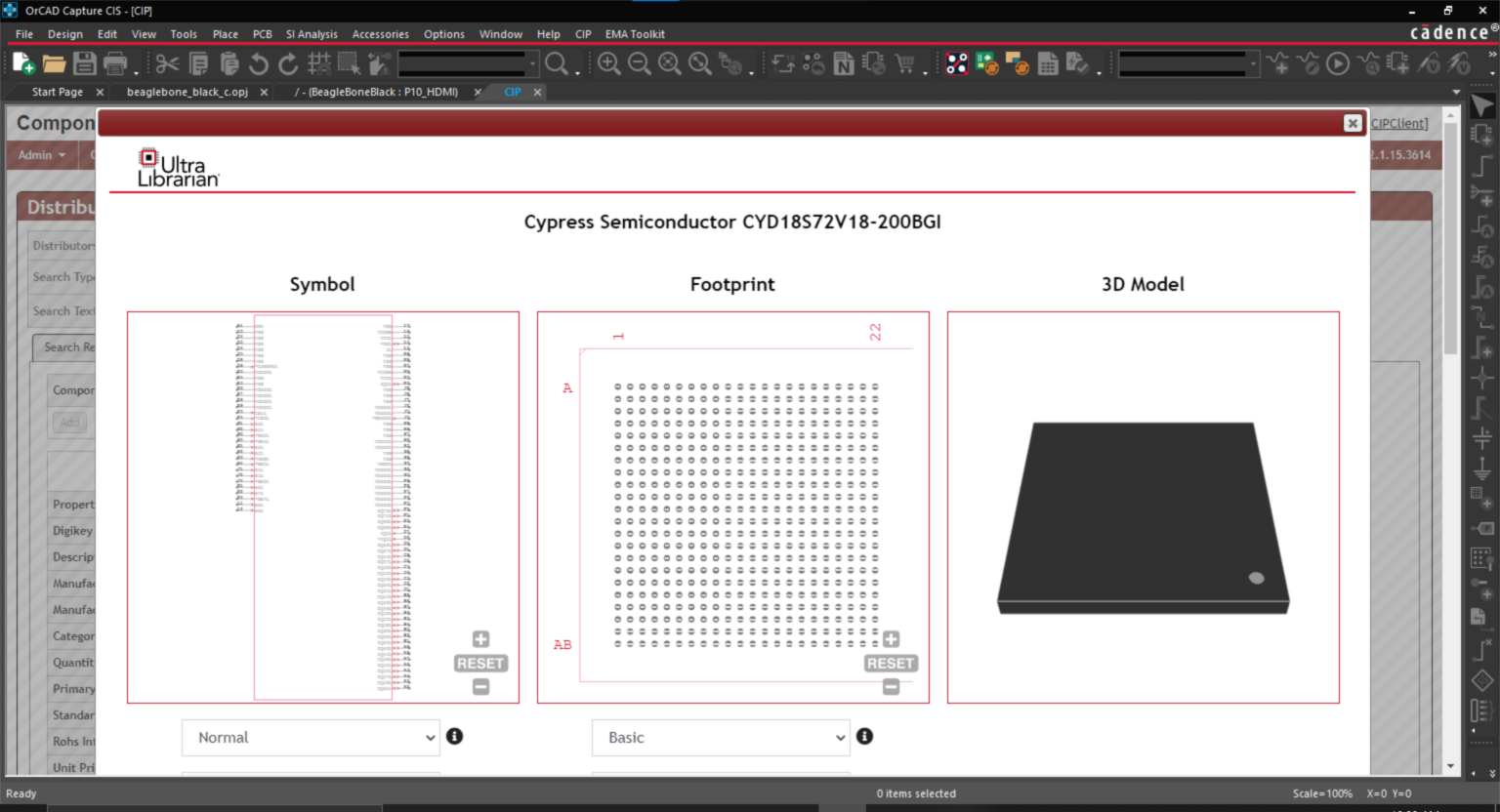Open the Symbol style dropdown showing Normal

[310, 737]
